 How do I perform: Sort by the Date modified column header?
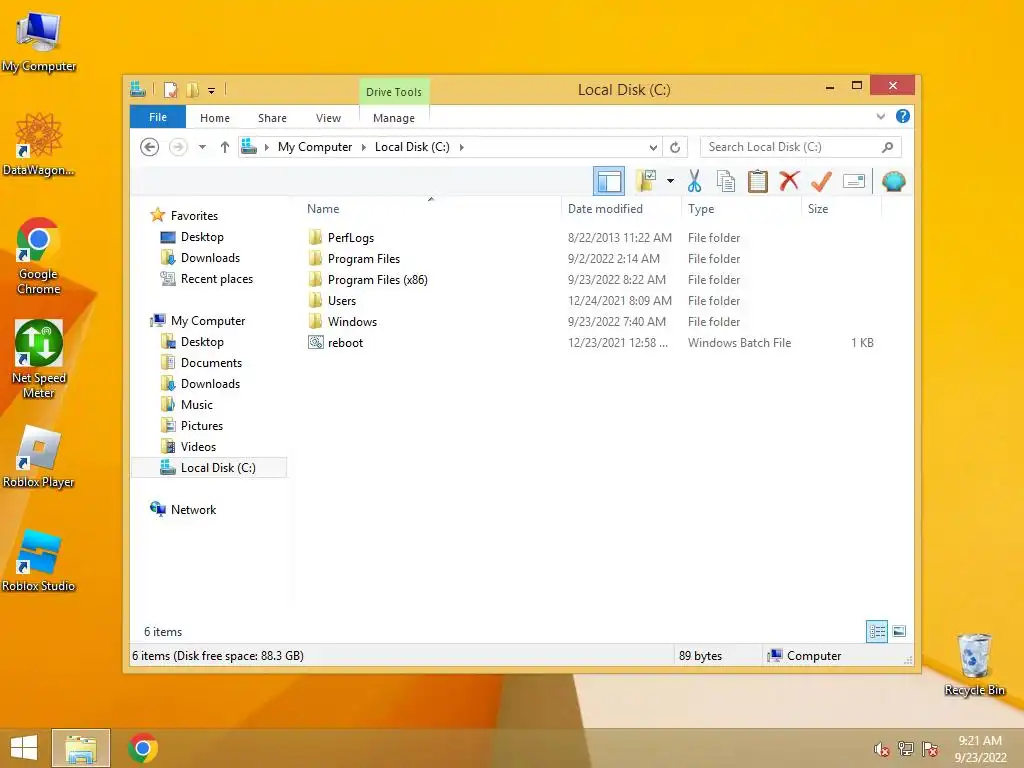(605, 209)
